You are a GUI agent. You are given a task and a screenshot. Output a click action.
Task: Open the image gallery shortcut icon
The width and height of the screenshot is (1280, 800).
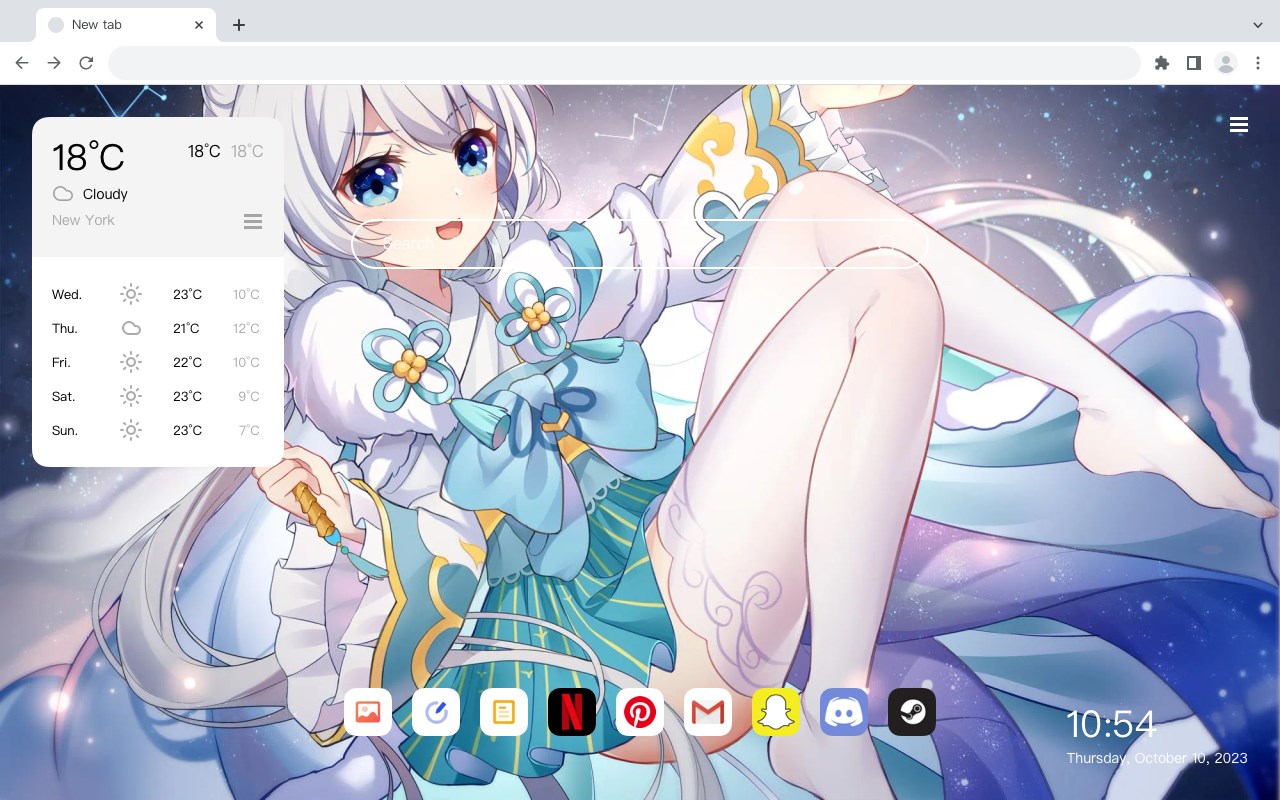pos(368,712)
